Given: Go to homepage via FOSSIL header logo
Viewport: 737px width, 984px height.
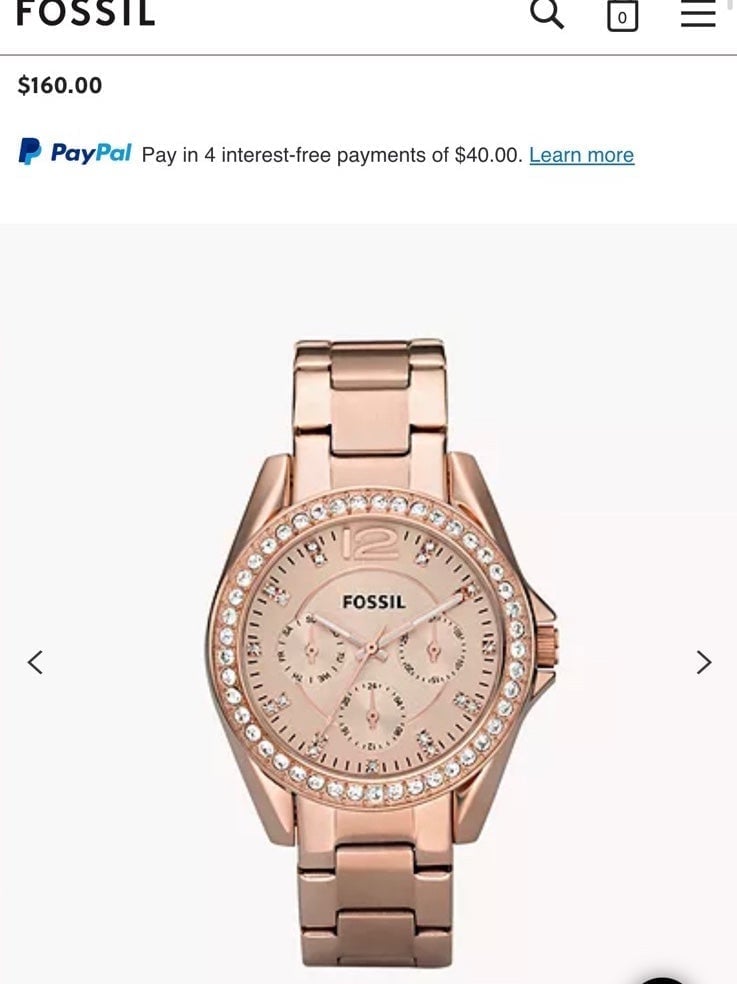Looking at the screenshot, I should tap(85, 13).
